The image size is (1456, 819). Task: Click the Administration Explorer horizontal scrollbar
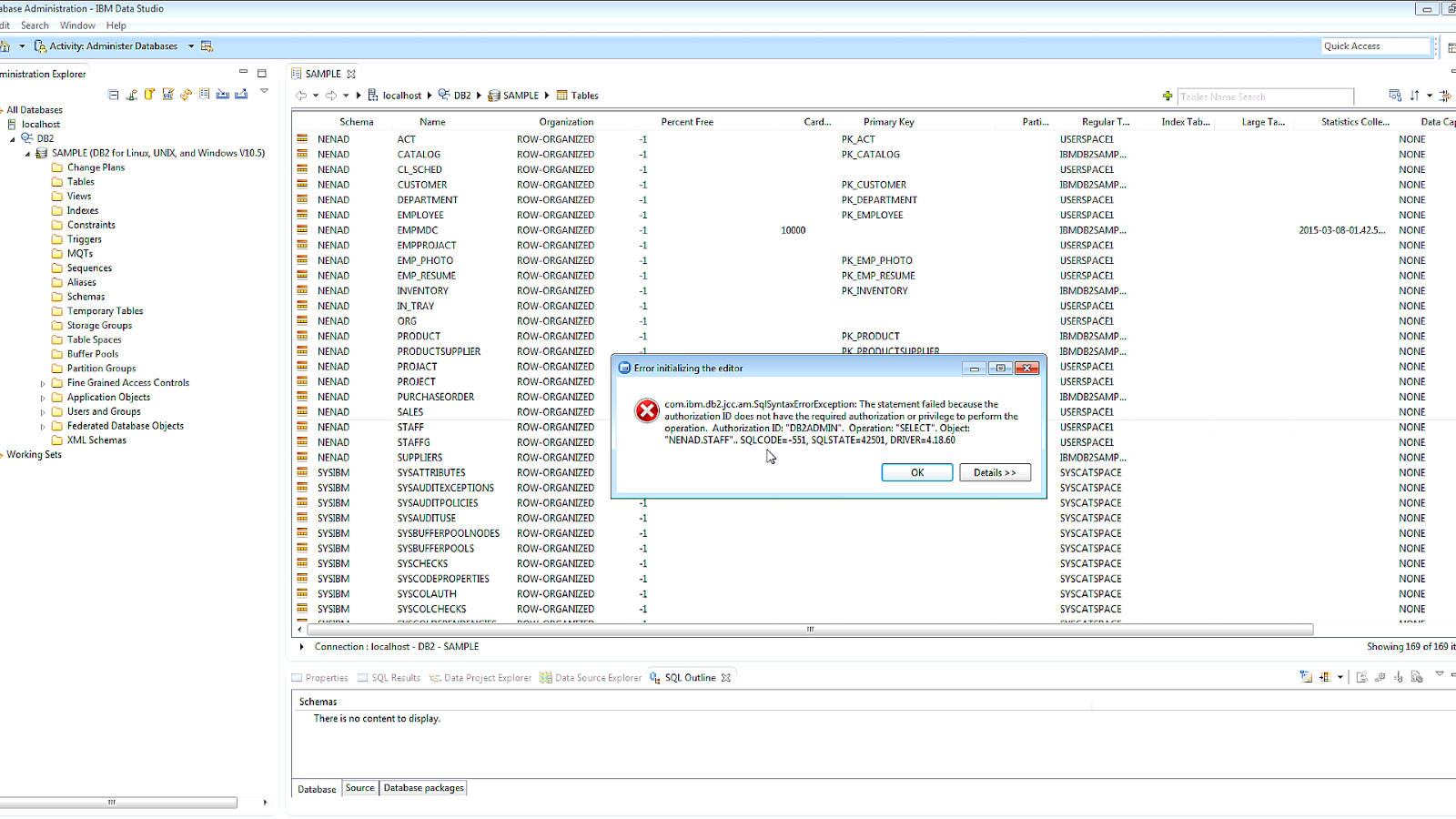[118, 803]
